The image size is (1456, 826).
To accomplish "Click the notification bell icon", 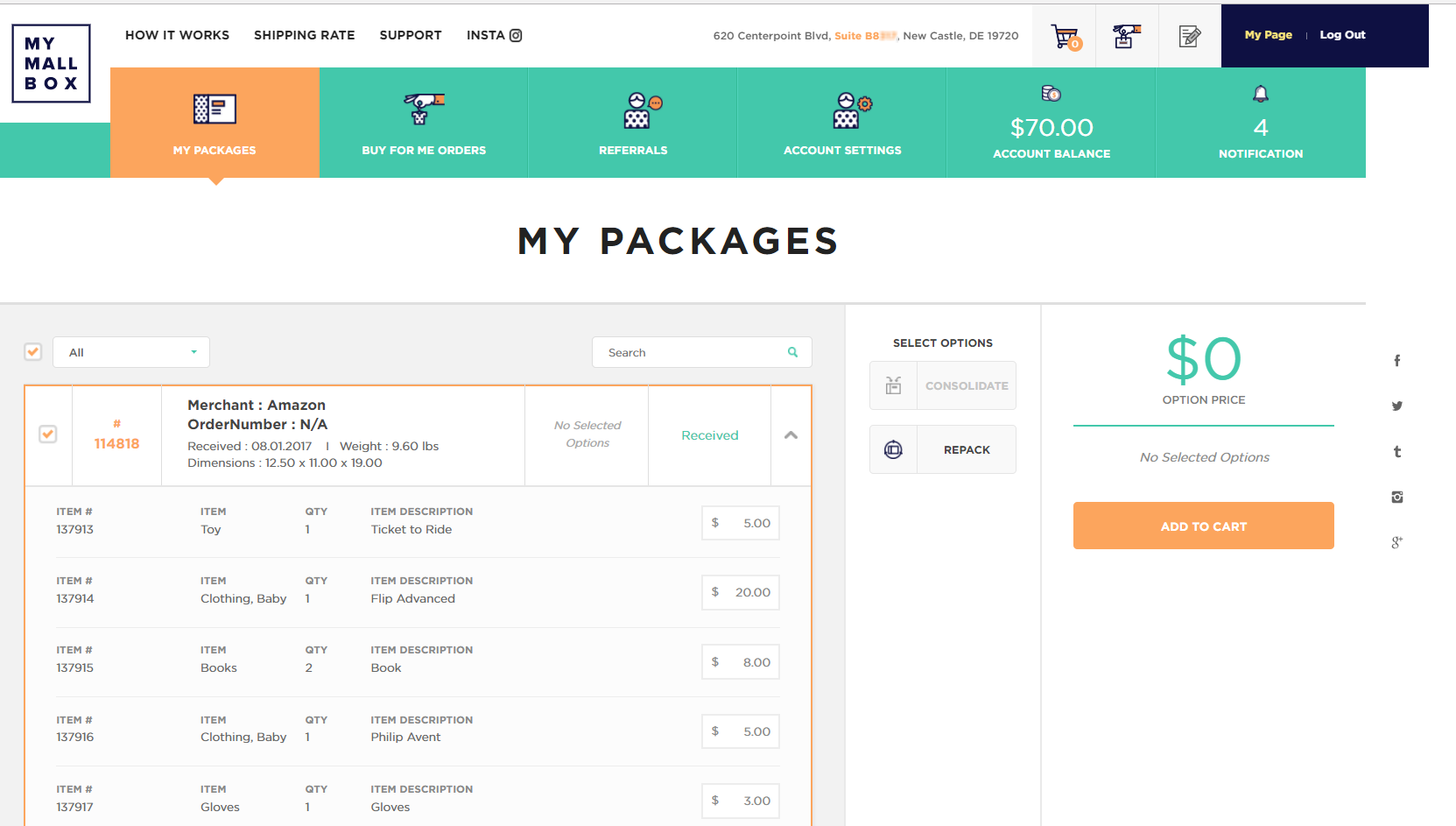I will 1261,94.
